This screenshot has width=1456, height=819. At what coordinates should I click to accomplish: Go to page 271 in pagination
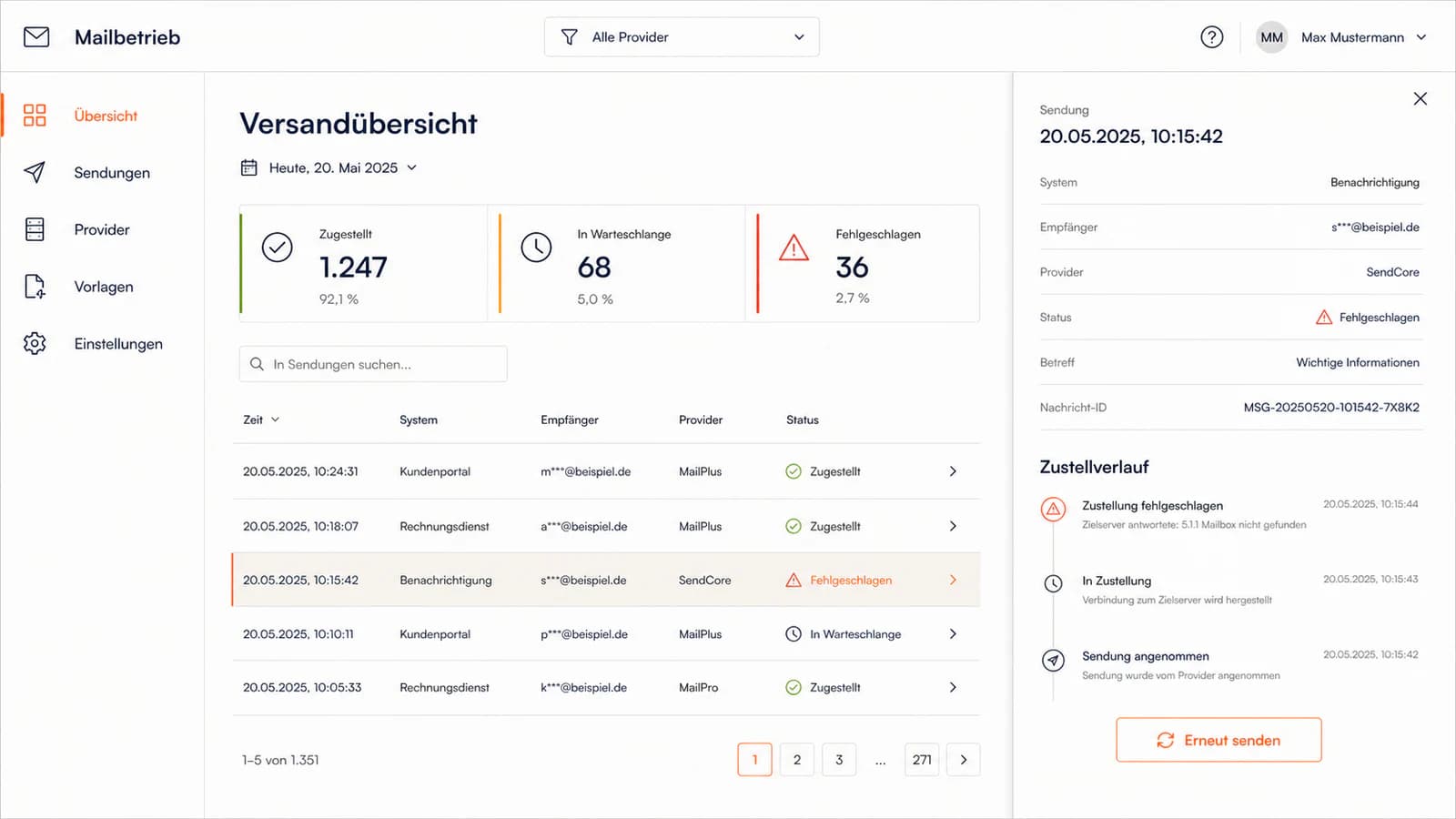tap(922, 760)
